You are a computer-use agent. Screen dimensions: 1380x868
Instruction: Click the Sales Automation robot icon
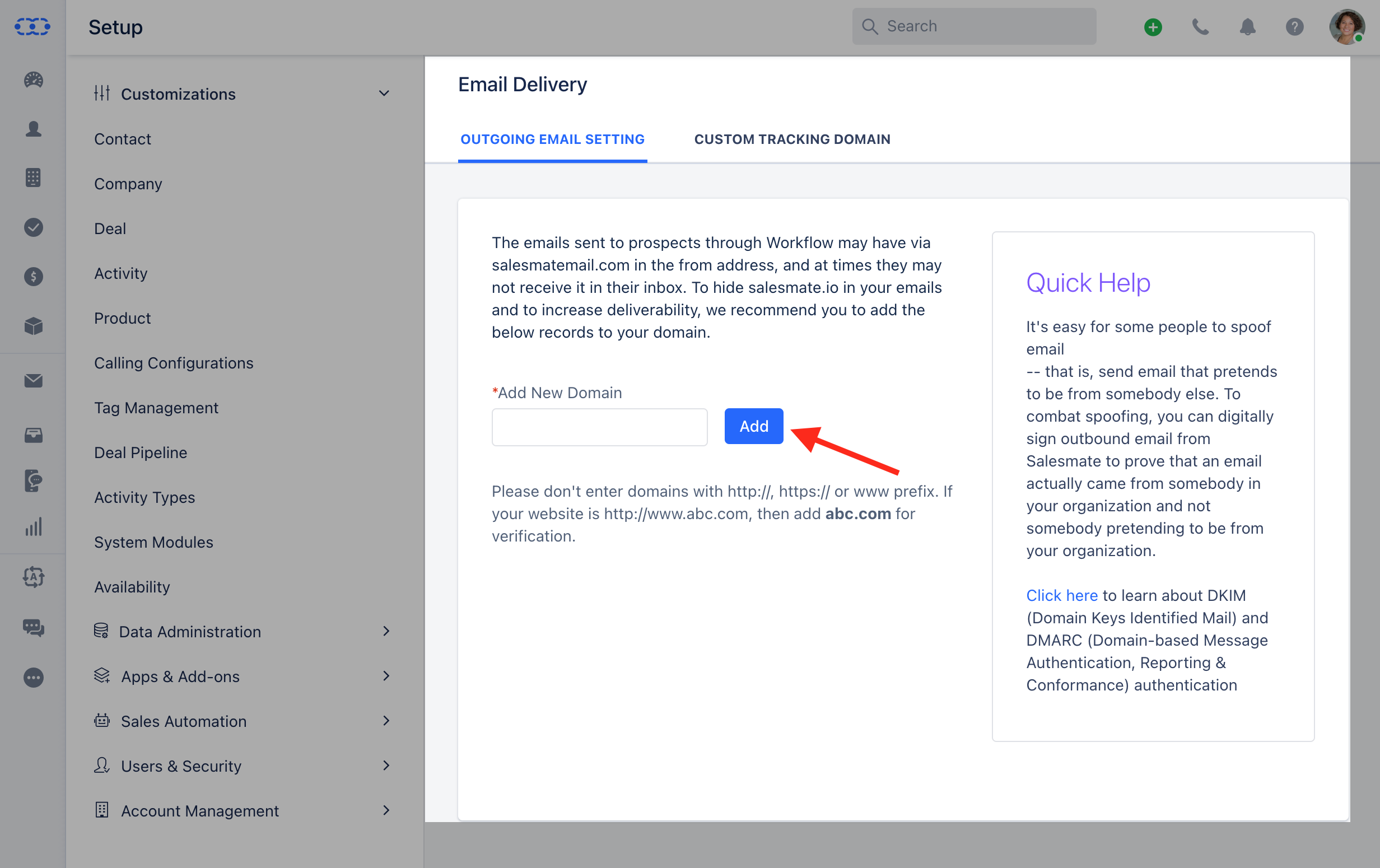click(x=102, y=720)
